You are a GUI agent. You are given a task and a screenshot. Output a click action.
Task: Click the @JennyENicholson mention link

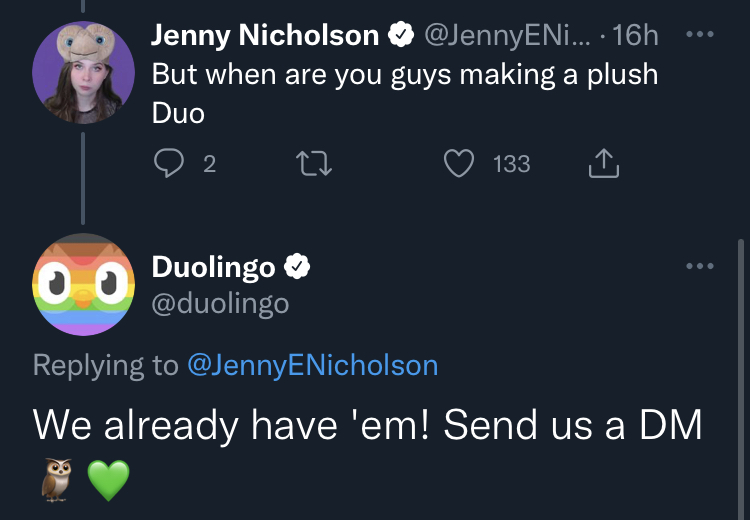[x=313, y=365]
